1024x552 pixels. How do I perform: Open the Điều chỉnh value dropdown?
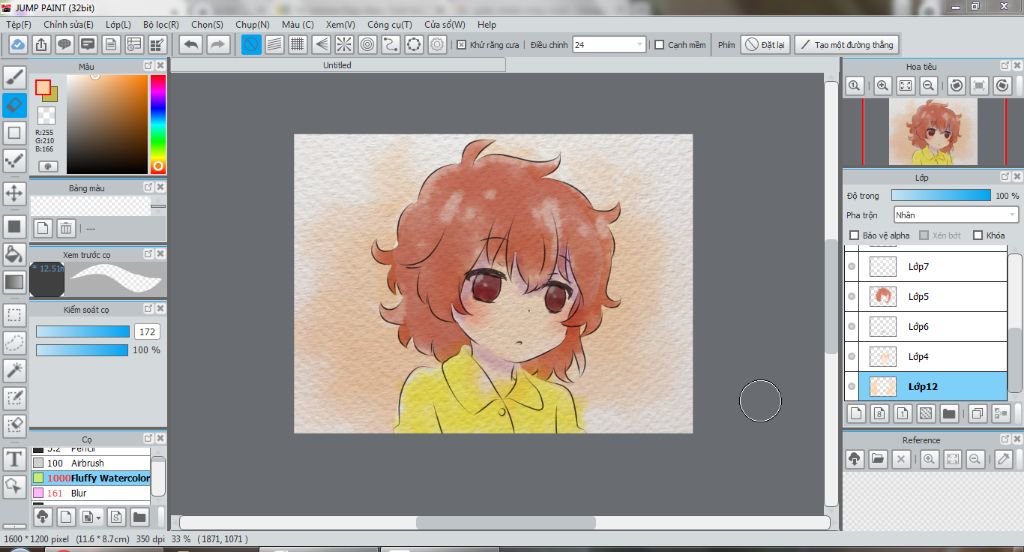tap(609, 44)
